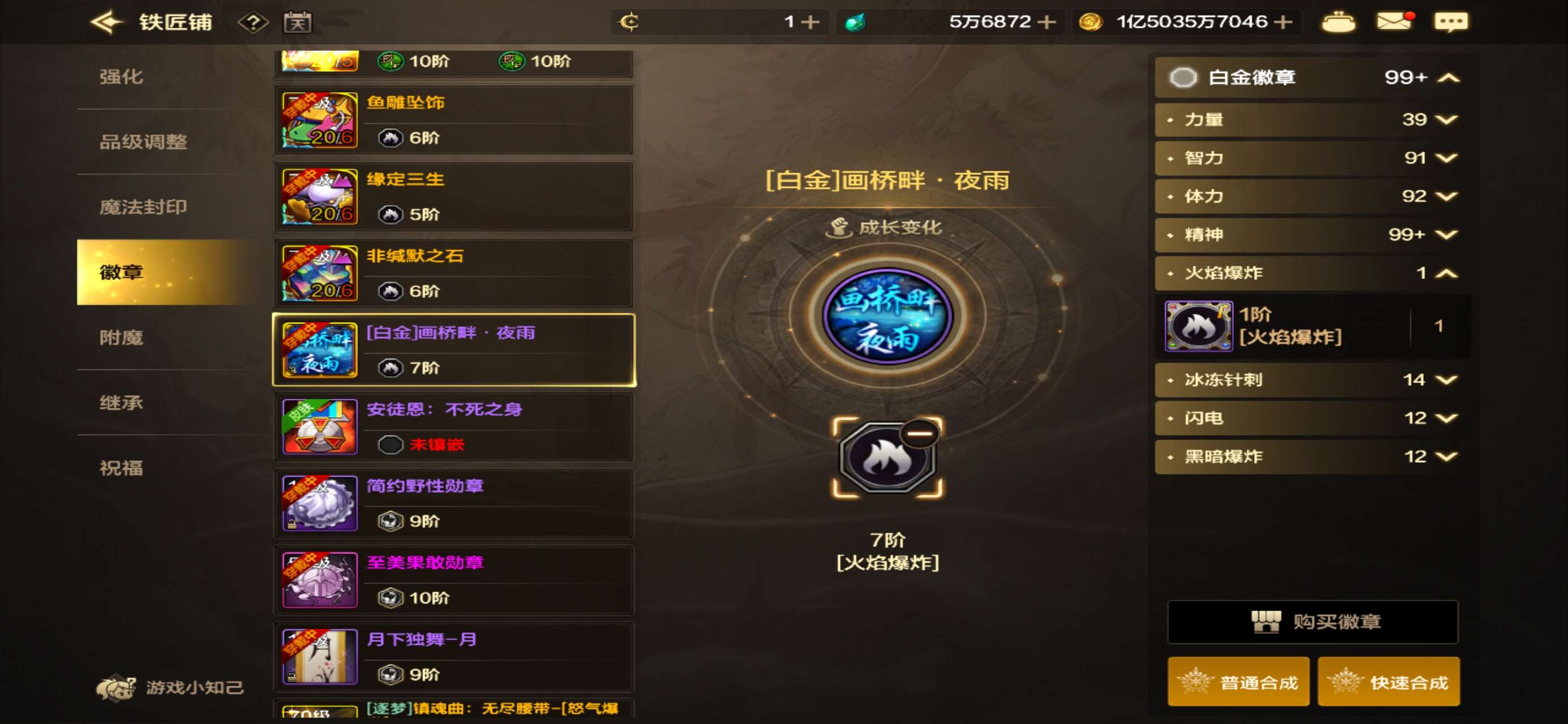The width and height of the screenshot is (1568, 724).
Task: Click the back arrow beside 铁匠铺
Action: point(107,23)
